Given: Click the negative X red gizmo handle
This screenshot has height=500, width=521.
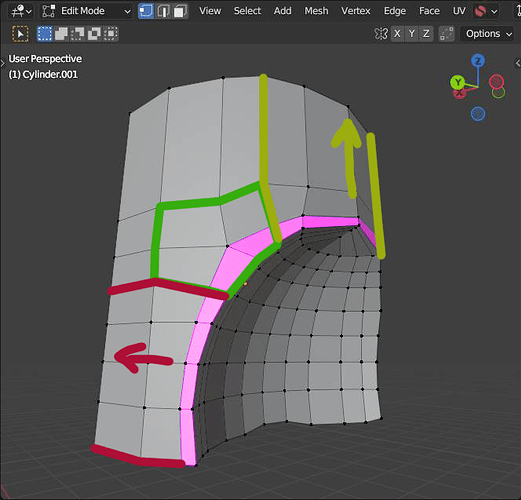Looking at the screenshot, I should point(496,81).
